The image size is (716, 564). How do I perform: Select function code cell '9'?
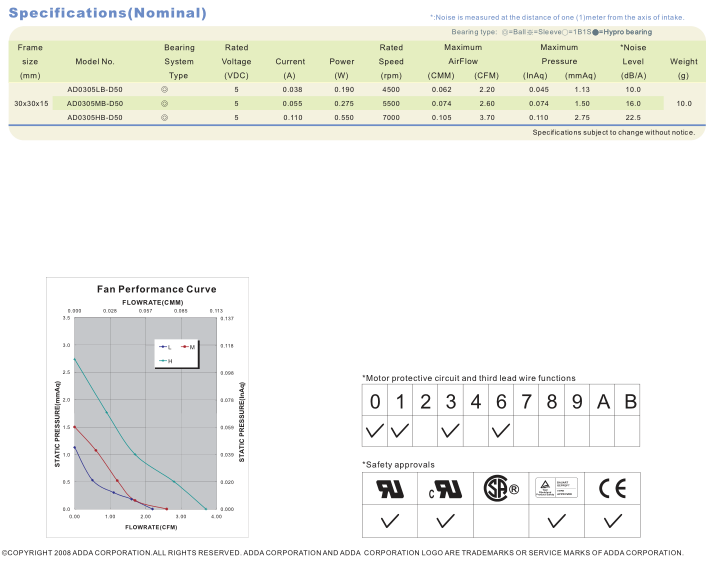point(577,400)
